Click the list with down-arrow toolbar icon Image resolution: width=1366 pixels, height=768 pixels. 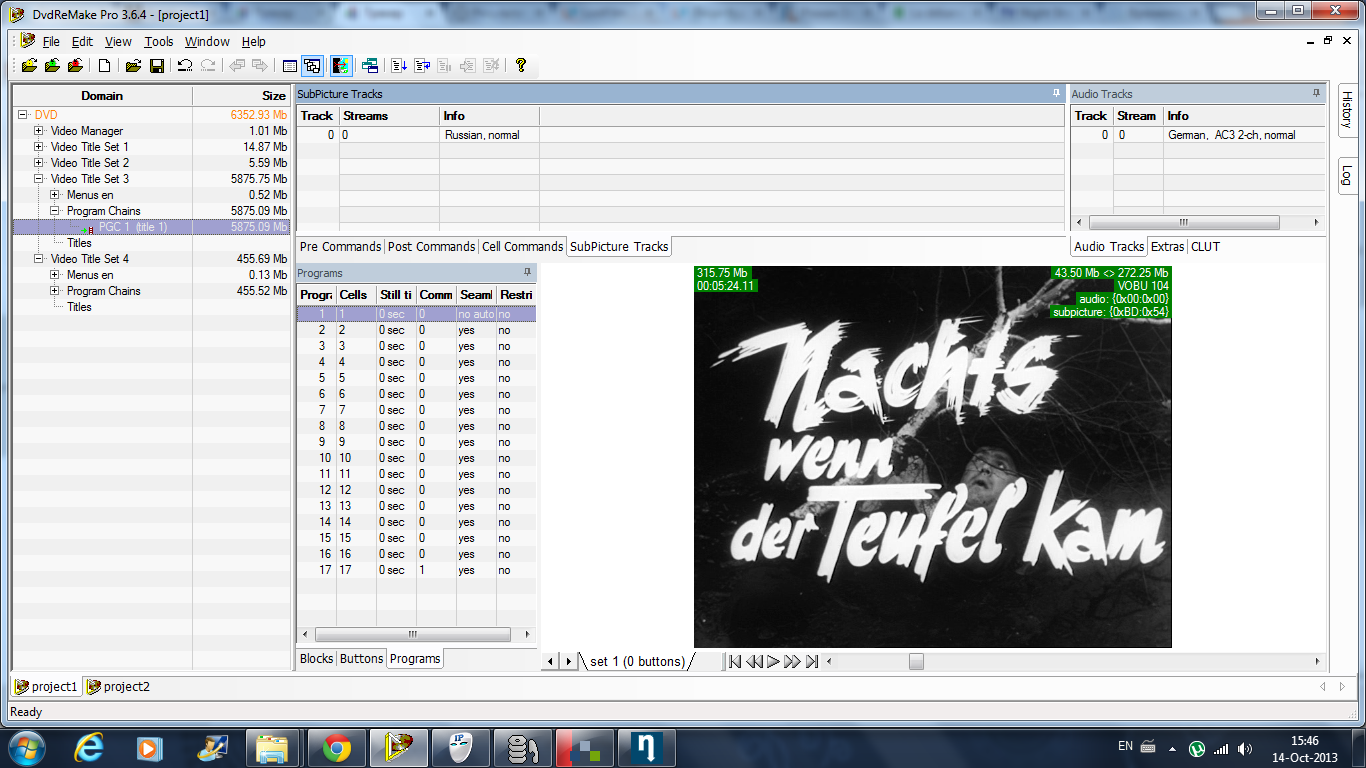pyautogui.click(x=399, y=66)
